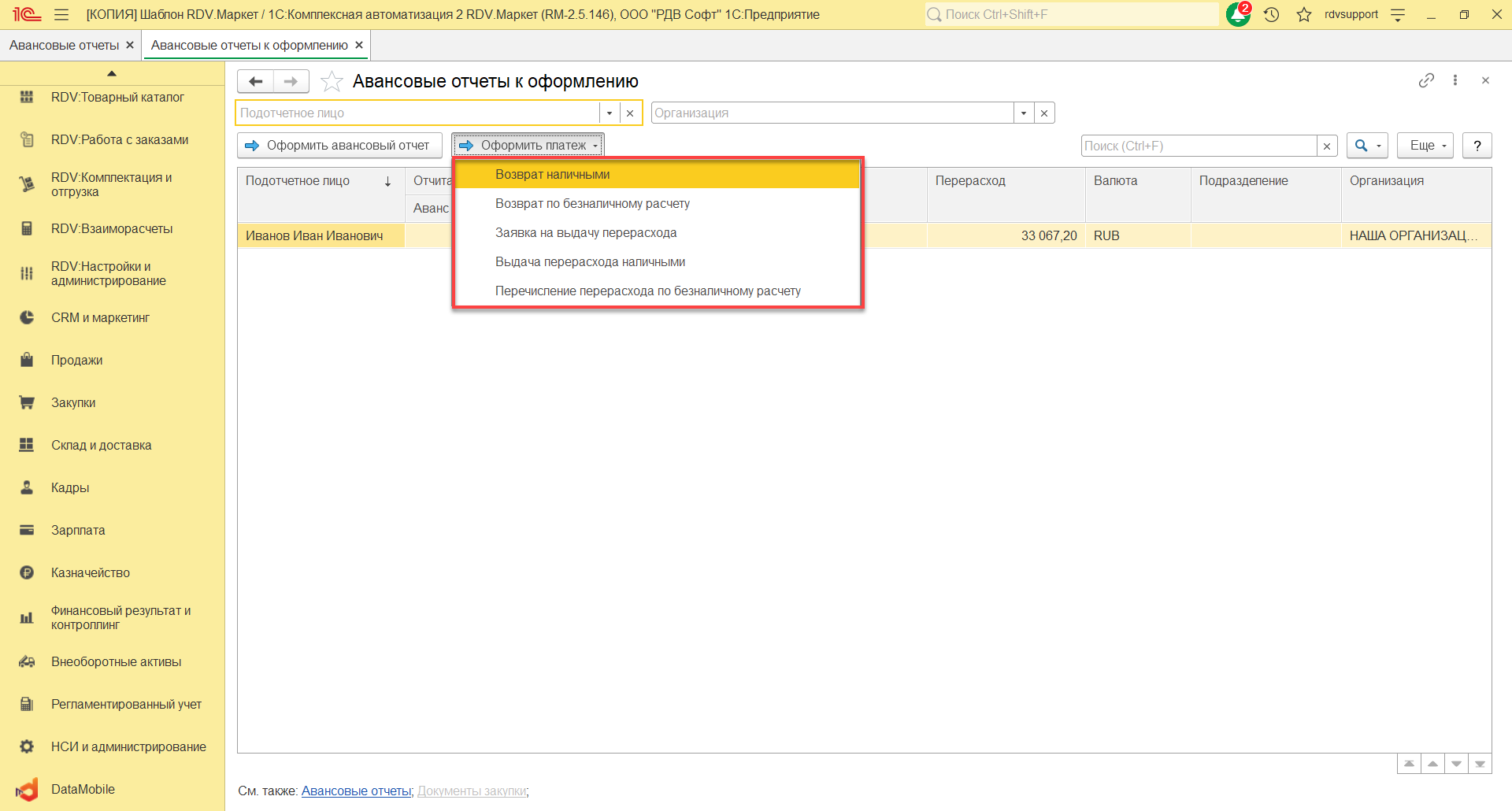
Task: Click Оформить авансовый отчет button
Action: coord(339,146)
